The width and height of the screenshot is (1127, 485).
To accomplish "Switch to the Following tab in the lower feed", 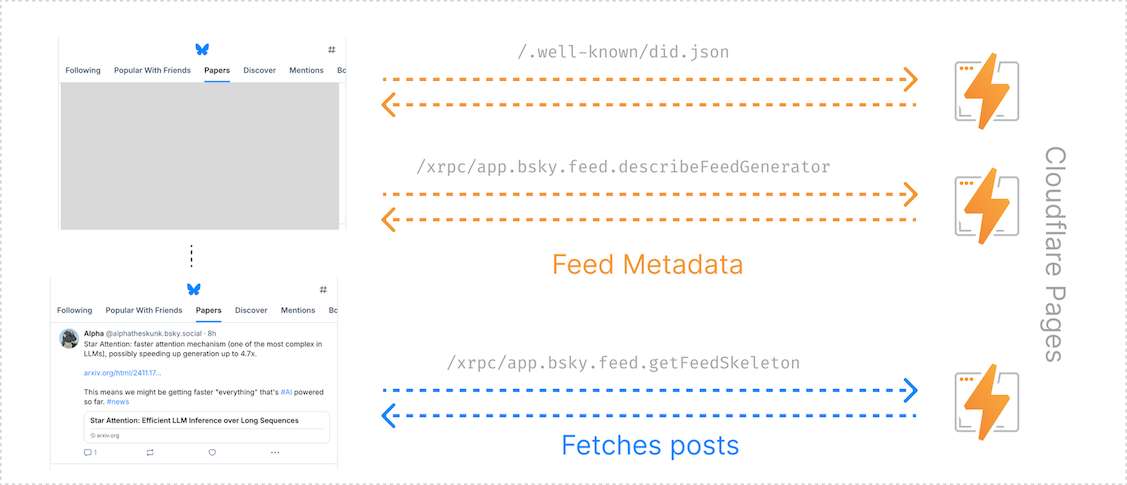I will (75, 311).
